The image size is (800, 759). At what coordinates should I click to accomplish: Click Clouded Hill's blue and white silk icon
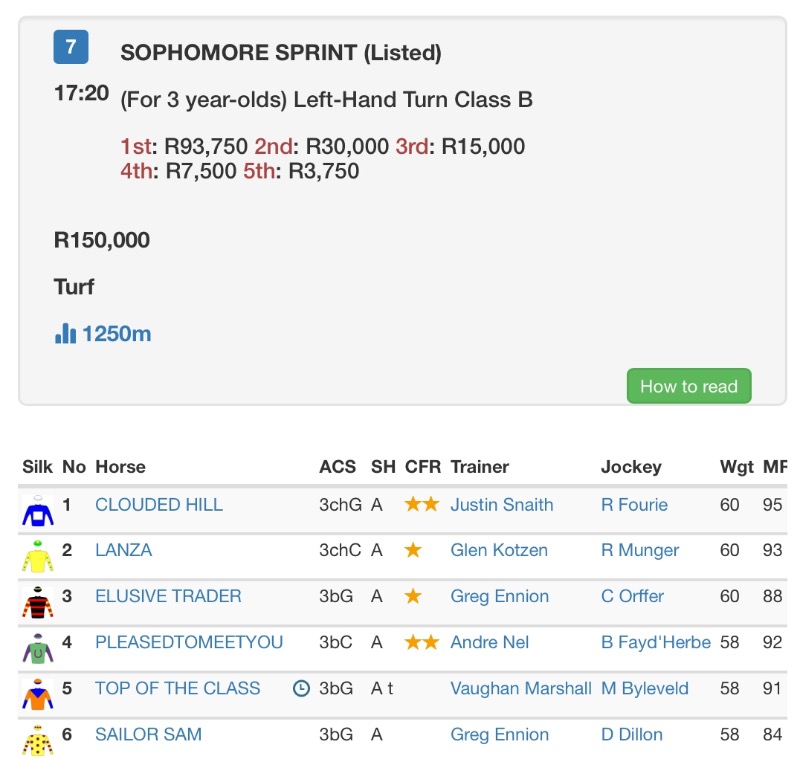click(38, 511)
